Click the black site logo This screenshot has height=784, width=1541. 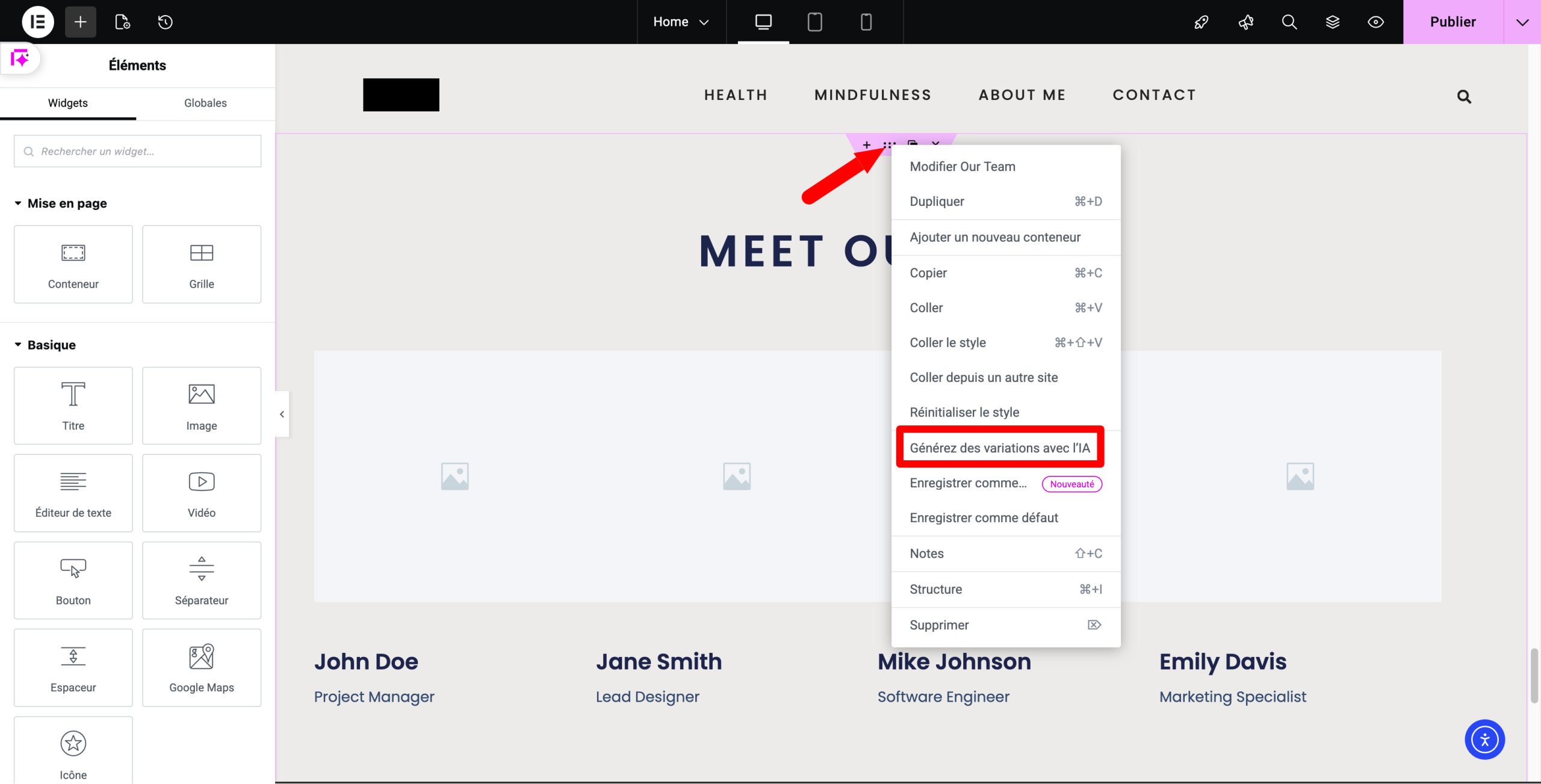pyautogui.click(x=401, y=94)
